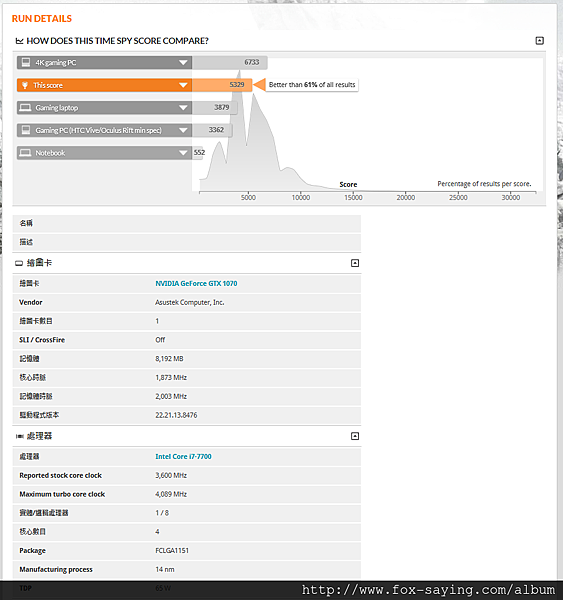
Task: Click the trophy icon beside This score
Action: click(x=25, y=85)
